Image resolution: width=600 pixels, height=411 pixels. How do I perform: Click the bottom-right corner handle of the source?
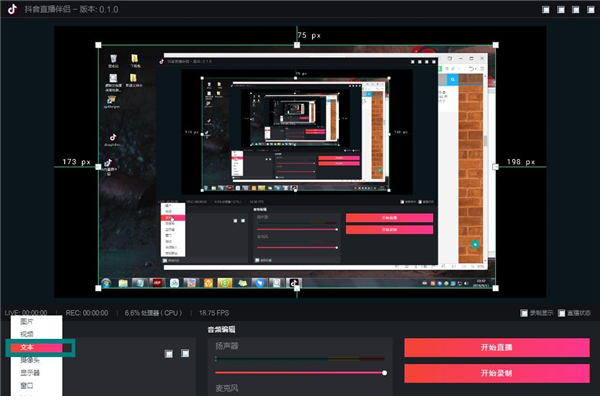coord(496,288)
